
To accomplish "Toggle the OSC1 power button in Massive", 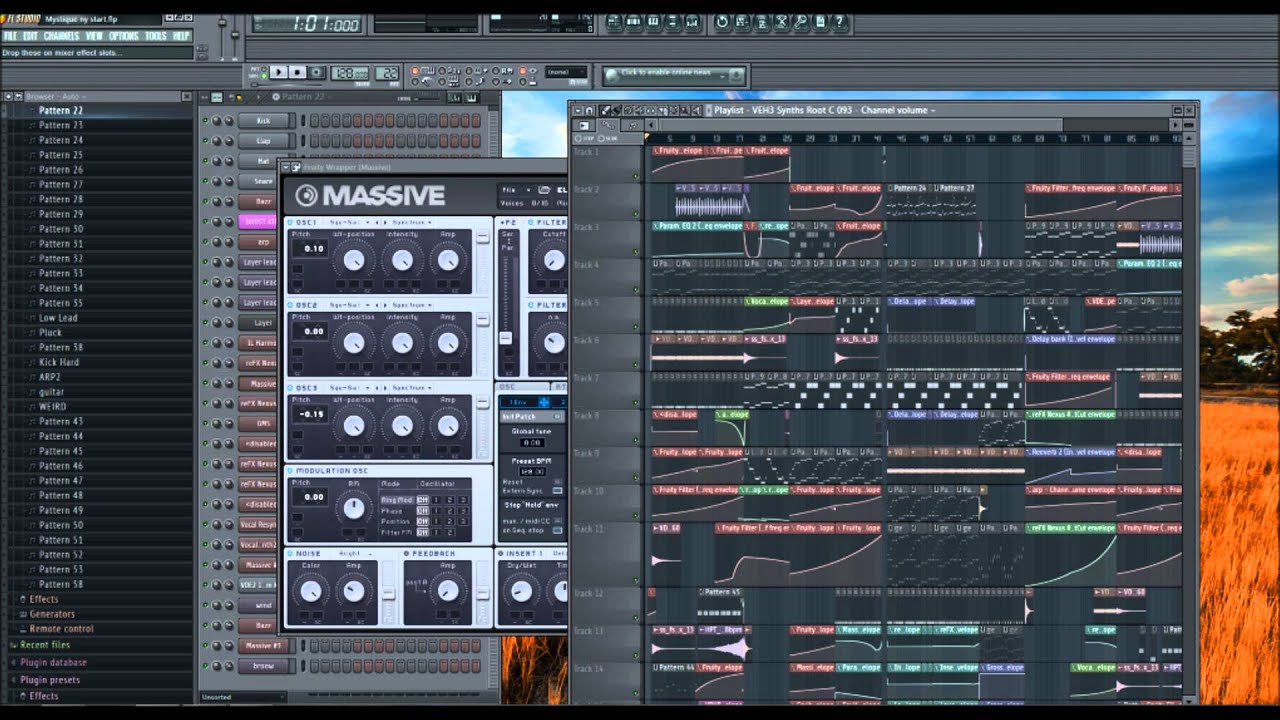I will 291,222.
